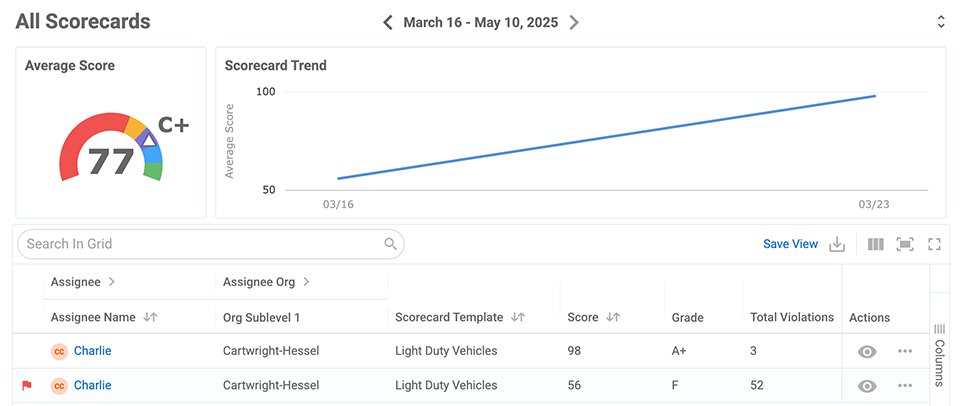Go to next date range arrow
960x406 pixels.
[574, 22]
